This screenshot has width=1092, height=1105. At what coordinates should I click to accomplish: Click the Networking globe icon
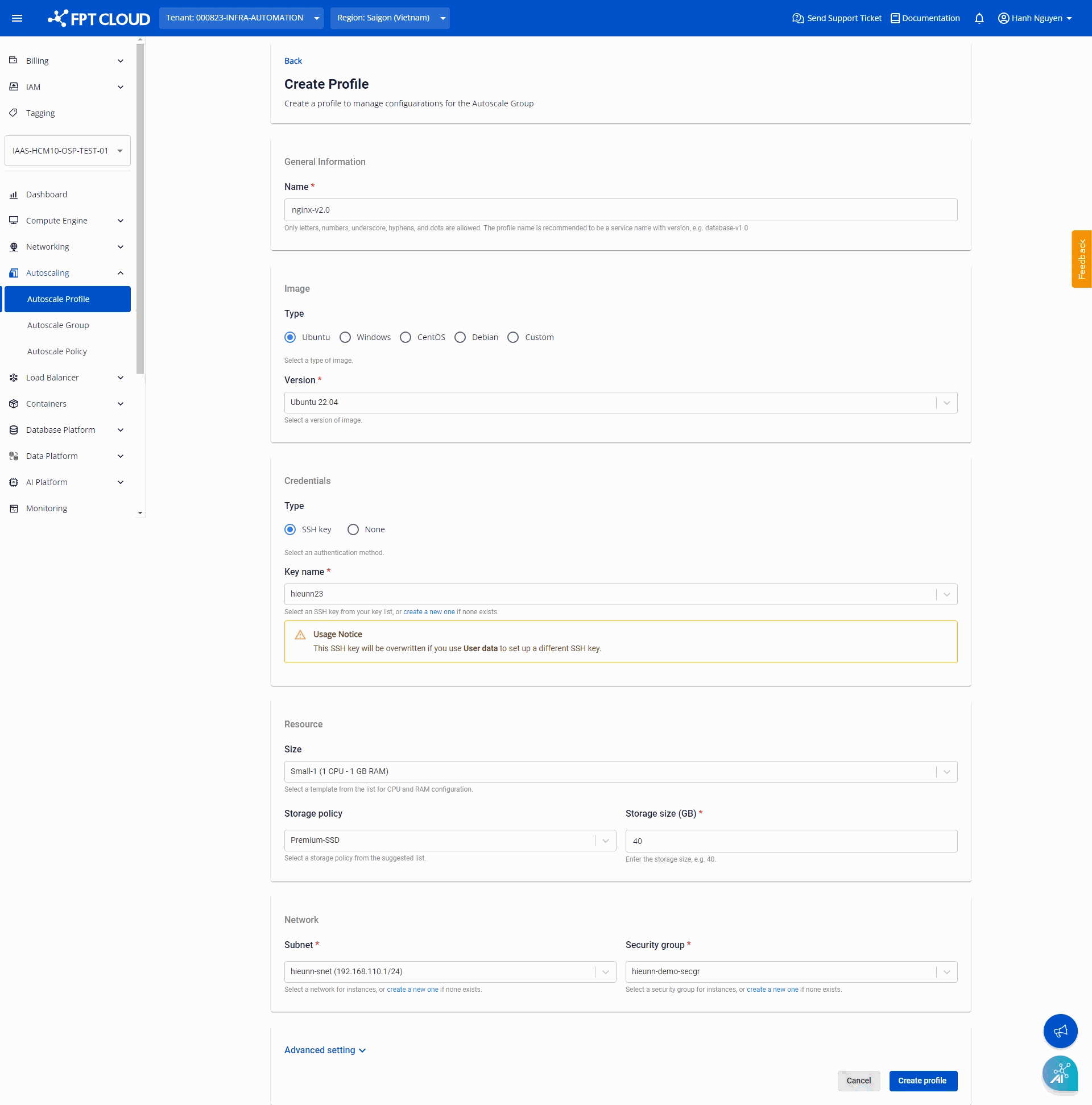(14, 247)
